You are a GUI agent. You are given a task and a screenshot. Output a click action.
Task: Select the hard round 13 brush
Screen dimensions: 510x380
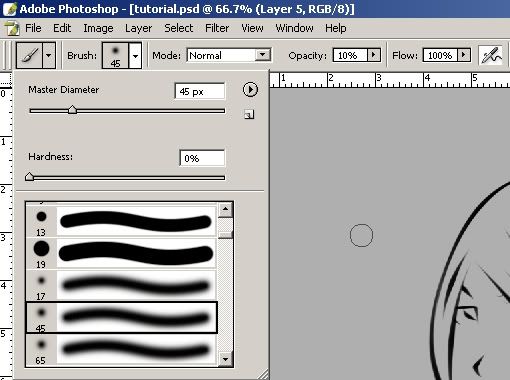pyautogui.click(x=121, y=221)
